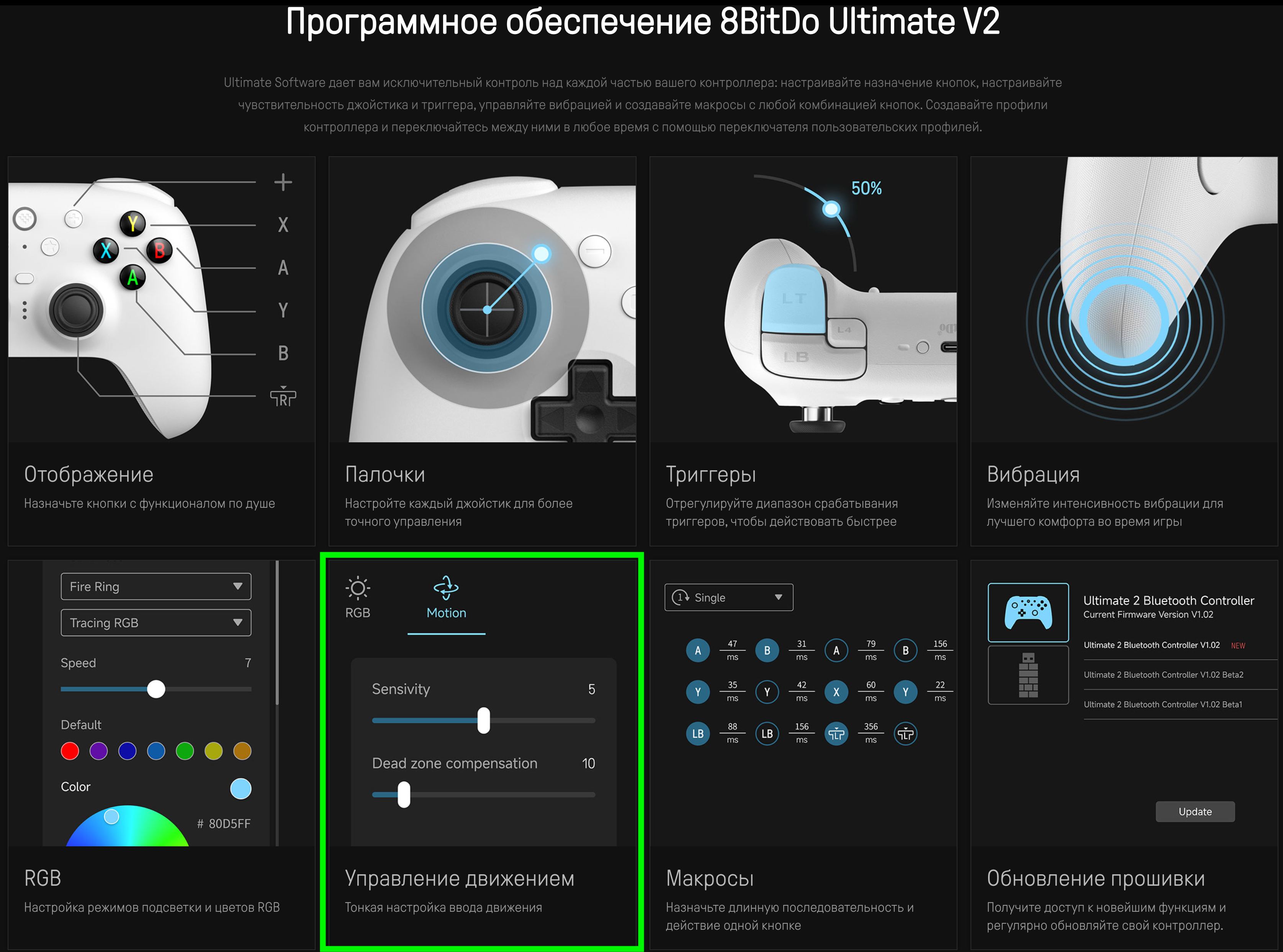The width and height of the screenshot is (1283, 952).
Task: Click the current color circle beside Color
Action: [241, 788]
